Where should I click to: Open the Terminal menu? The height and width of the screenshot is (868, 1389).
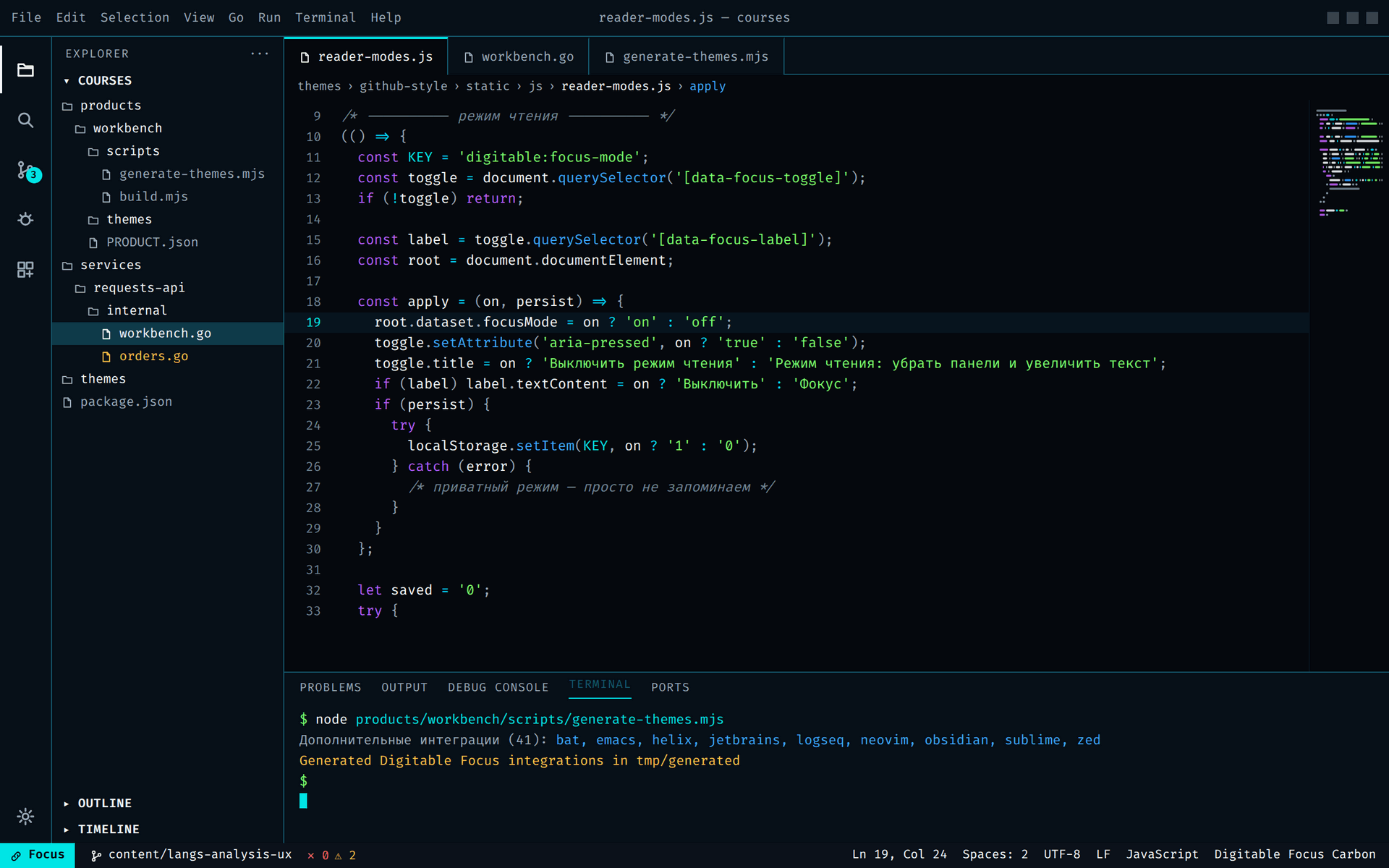coord(326,17)
